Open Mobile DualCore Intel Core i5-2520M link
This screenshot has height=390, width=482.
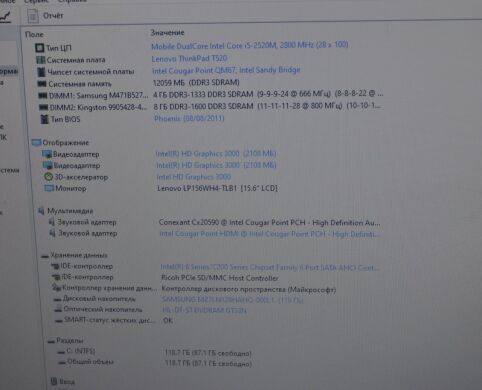(x=250, y=45)
